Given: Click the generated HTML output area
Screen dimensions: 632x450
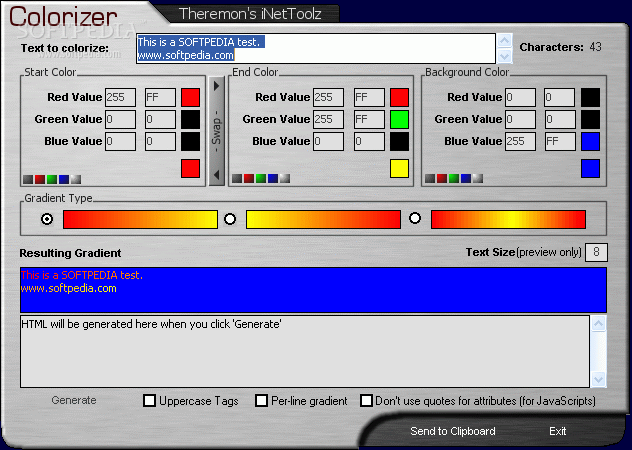Looking at the screenshot, I should [305, 352].
